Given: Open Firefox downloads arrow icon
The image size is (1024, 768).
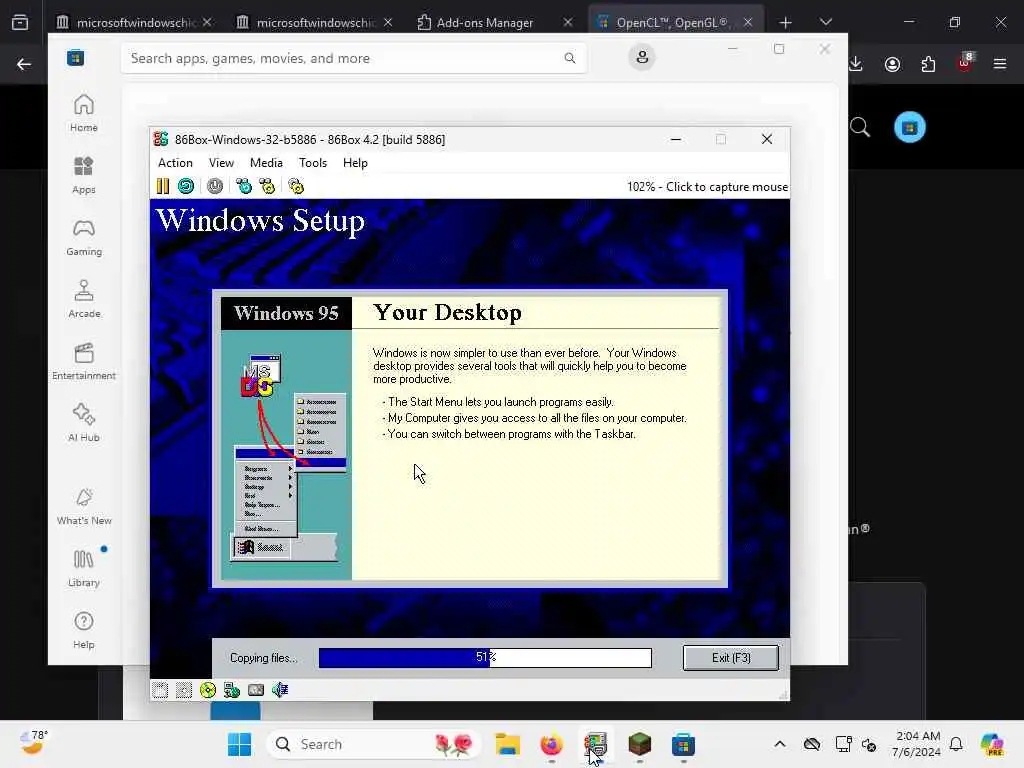Looking at the screenshot, I should pyautogui.click(x=856, y=64).
